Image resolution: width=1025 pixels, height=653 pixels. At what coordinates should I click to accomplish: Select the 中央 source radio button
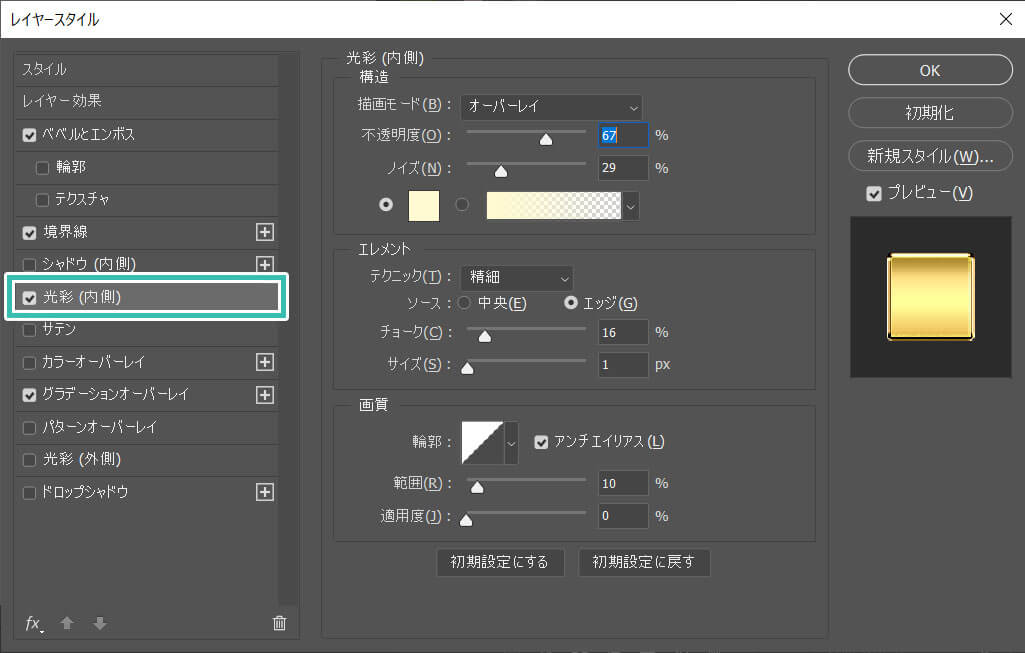[464, 303]
